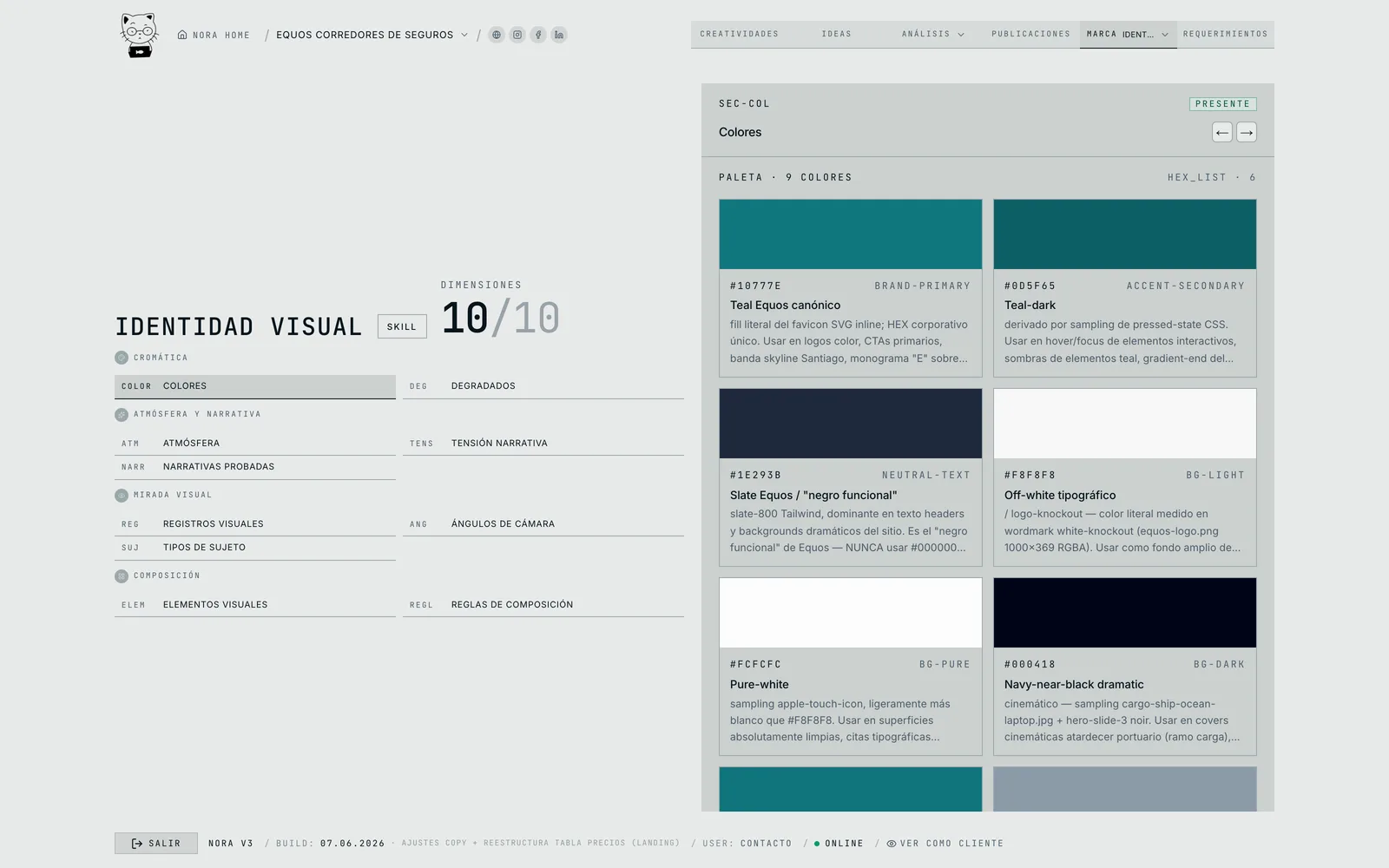Open the Análisis dropdown chevron
1389x868 pixels.
(x=961, y=35)
